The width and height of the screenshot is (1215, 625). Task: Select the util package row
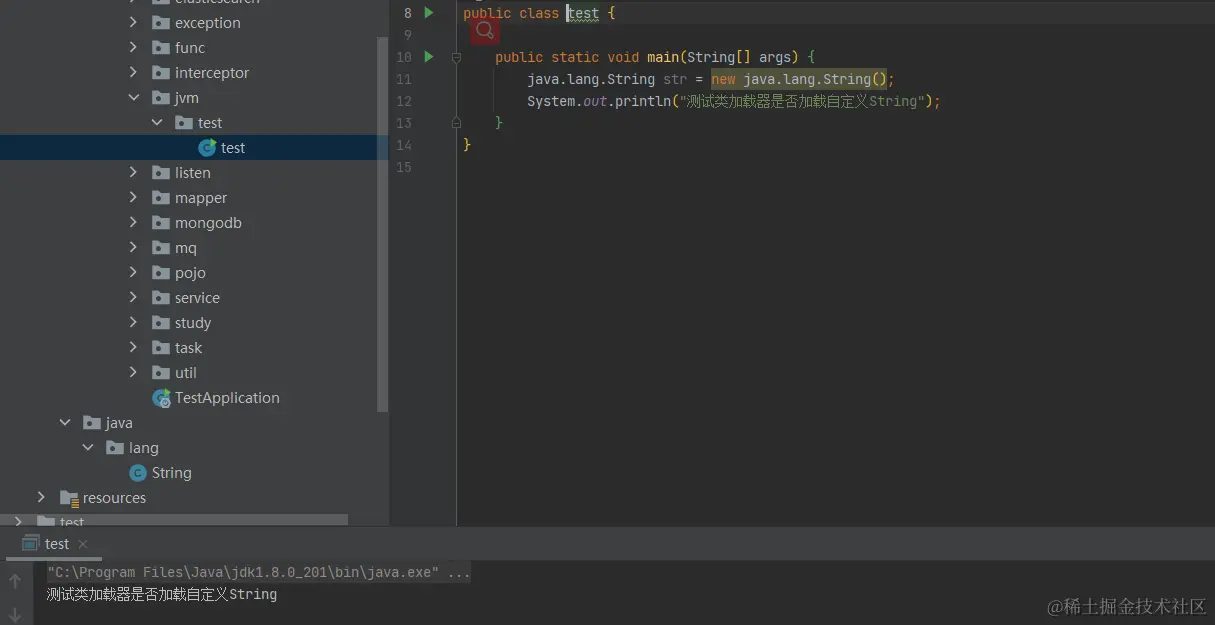[188, 373]
